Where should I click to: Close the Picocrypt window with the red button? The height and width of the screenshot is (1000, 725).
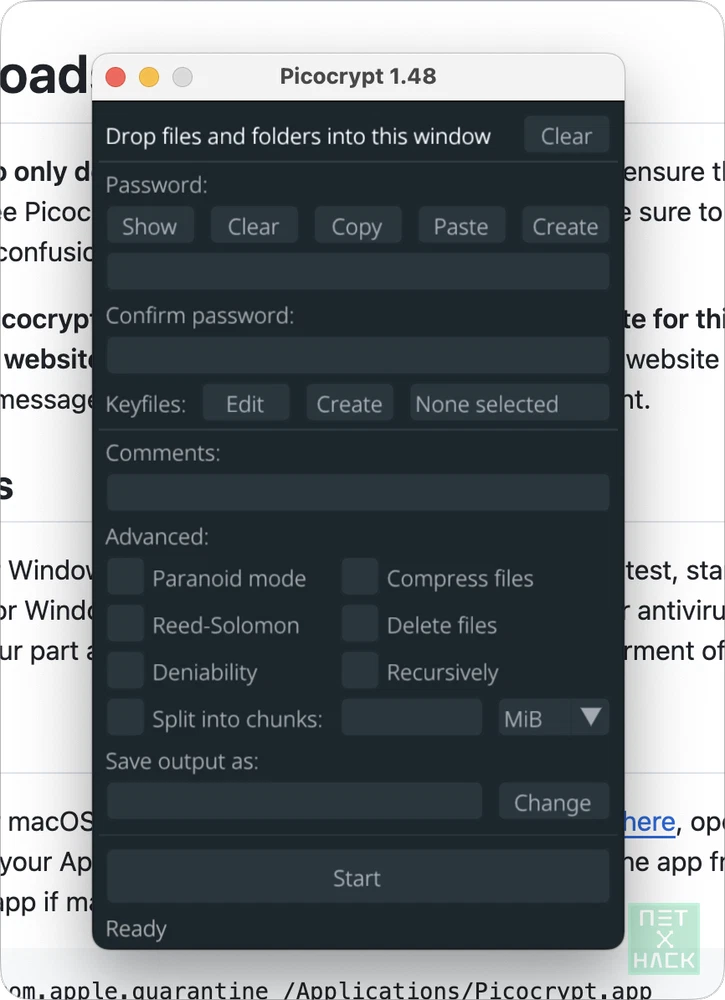coord(115,77)
